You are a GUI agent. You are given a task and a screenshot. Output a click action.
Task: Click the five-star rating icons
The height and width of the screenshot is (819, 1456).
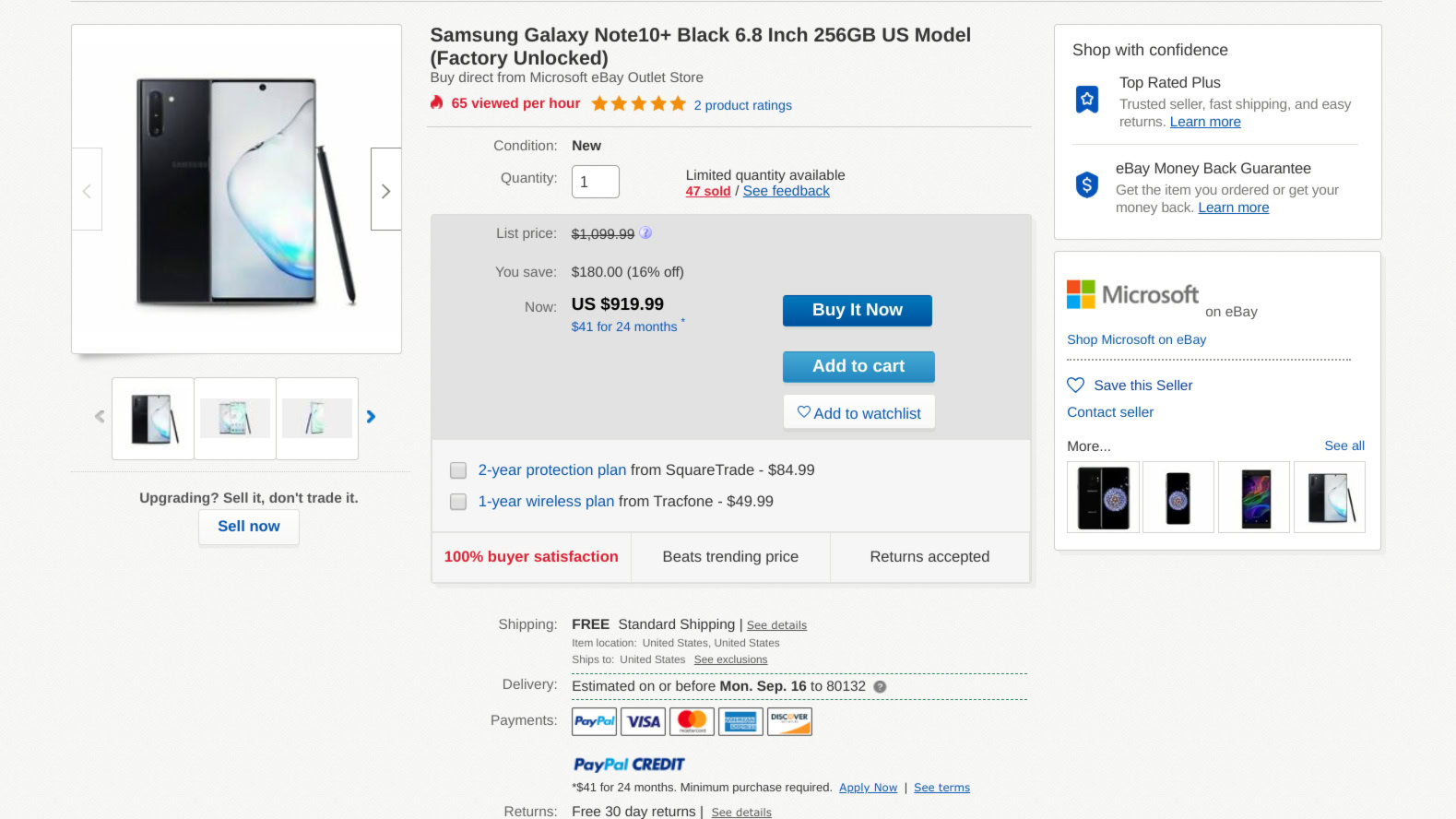(x=638, y=104)
